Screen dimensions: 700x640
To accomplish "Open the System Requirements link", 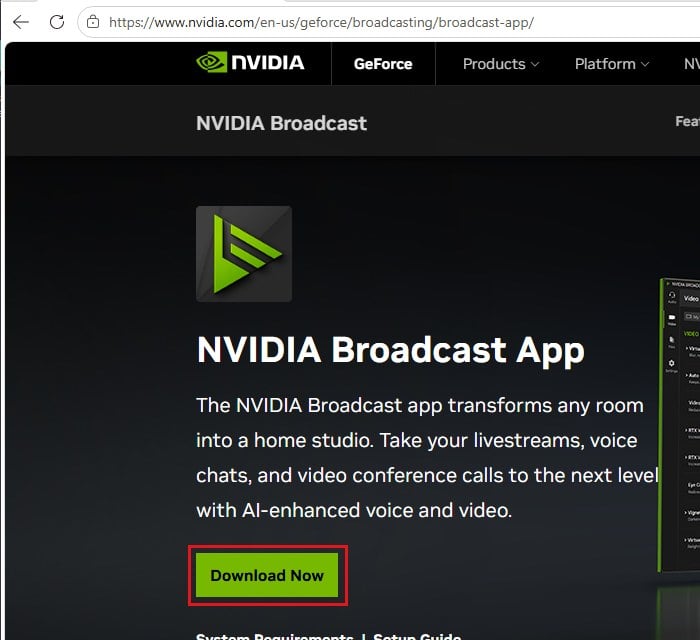I will [x=275, y=636].
